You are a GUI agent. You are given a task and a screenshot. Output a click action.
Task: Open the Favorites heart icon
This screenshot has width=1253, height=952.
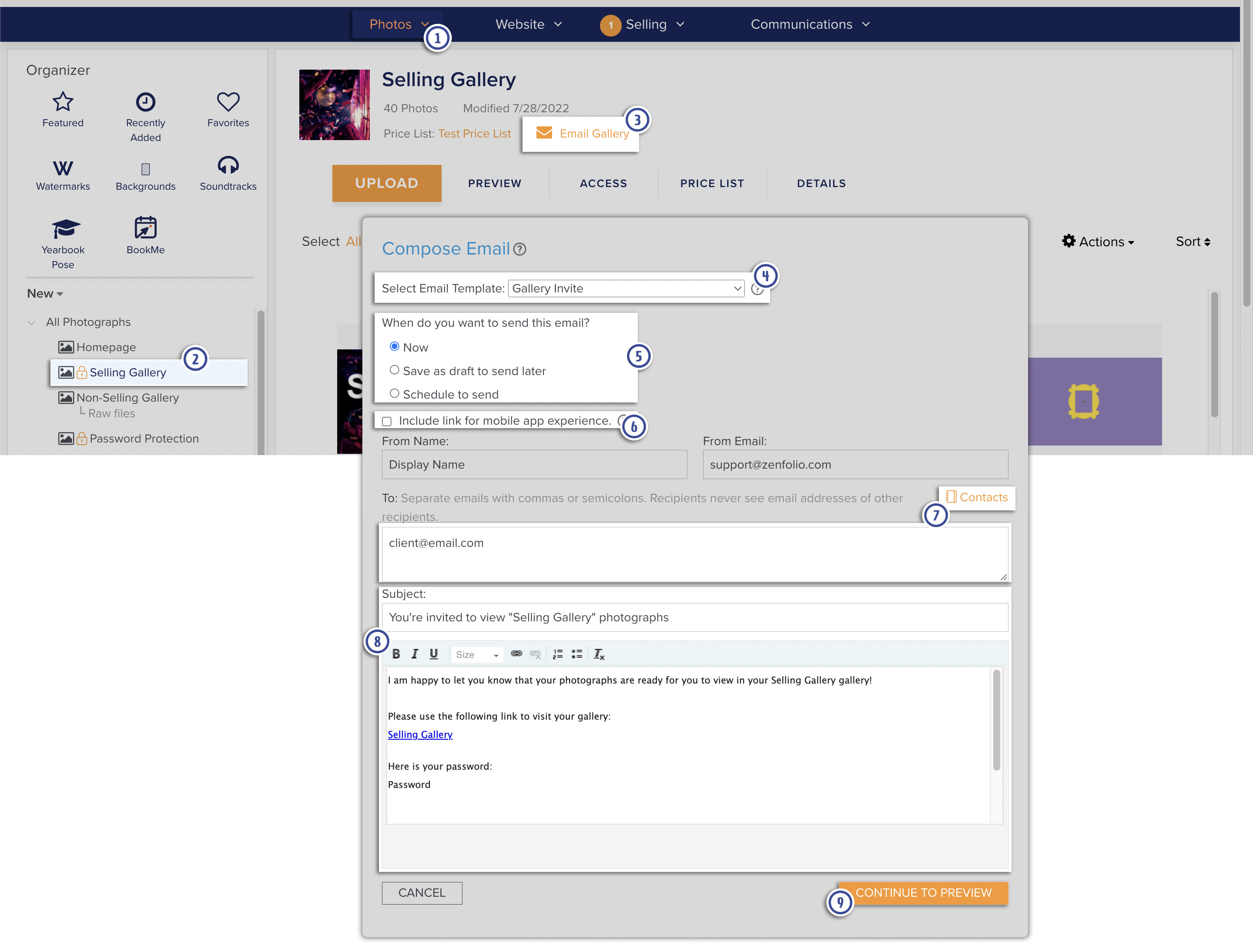tap(228, 102)
